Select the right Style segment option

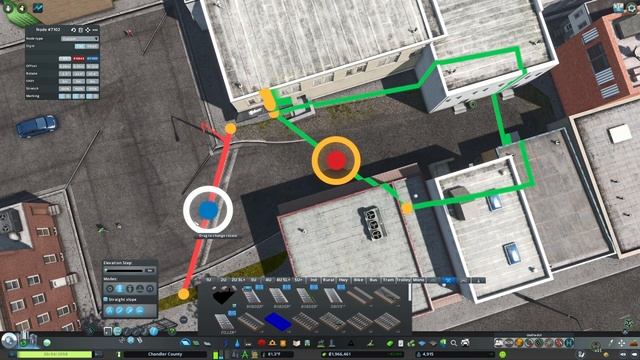point(92,46)
